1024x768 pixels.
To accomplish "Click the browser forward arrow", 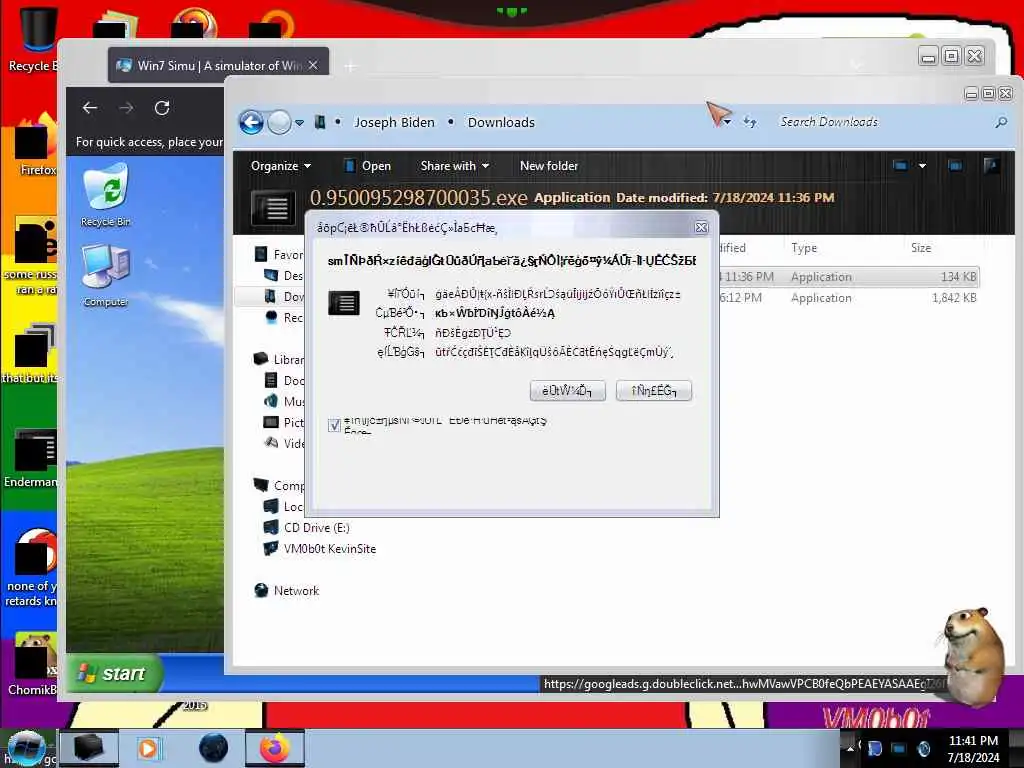I will 126,108.
